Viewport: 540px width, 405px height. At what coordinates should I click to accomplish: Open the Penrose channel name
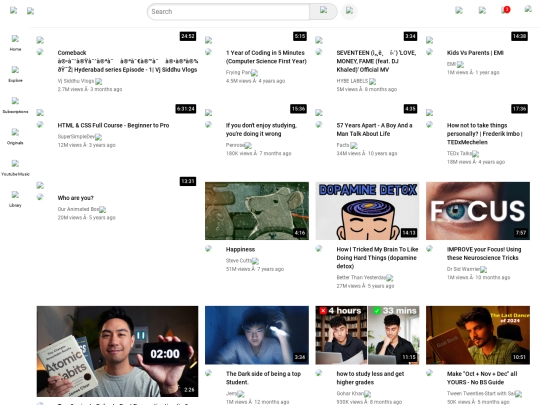(235, 145)
